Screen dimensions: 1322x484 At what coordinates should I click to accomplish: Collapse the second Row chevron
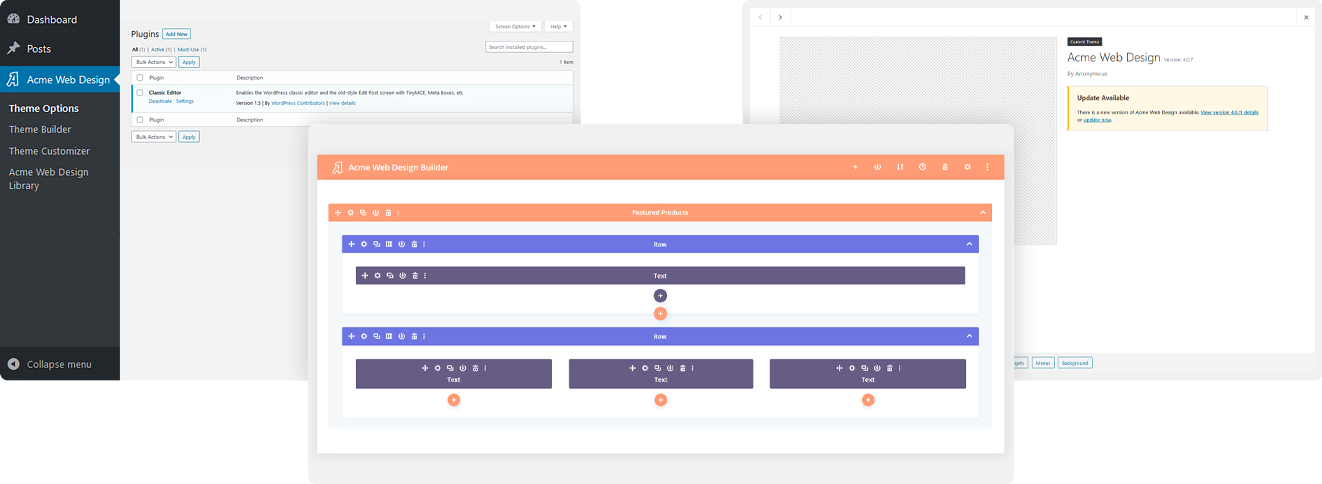(x=969, y=336)
